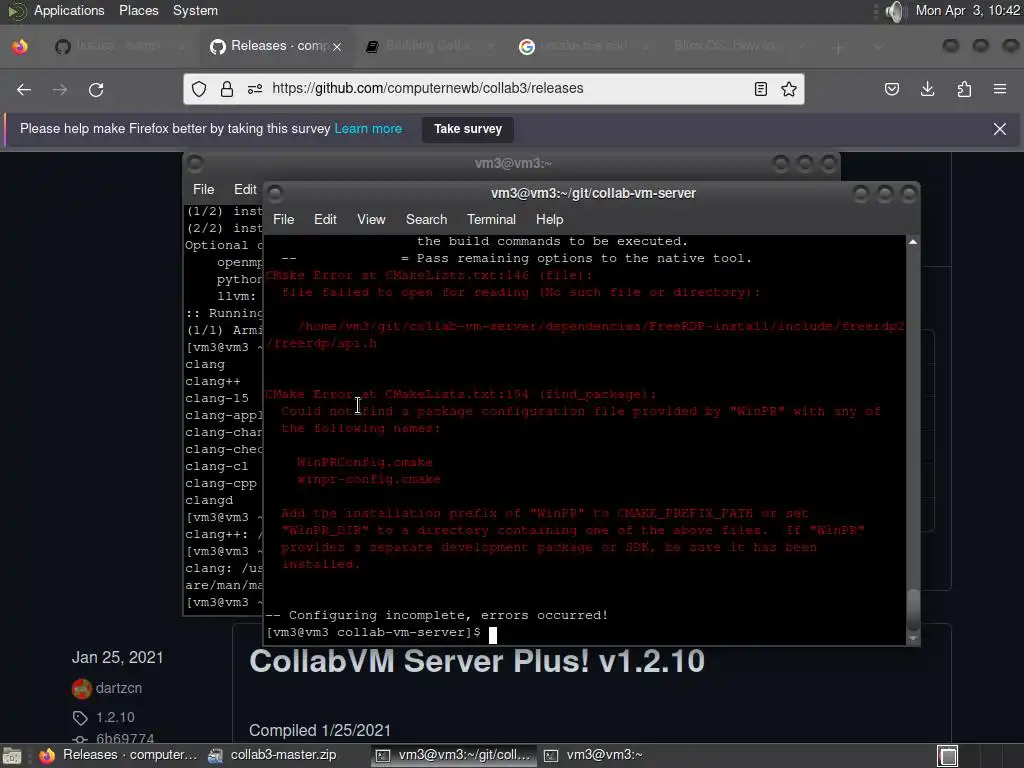
Task: Open File menu in background vm3 terminal
Action: pos(203,189)
